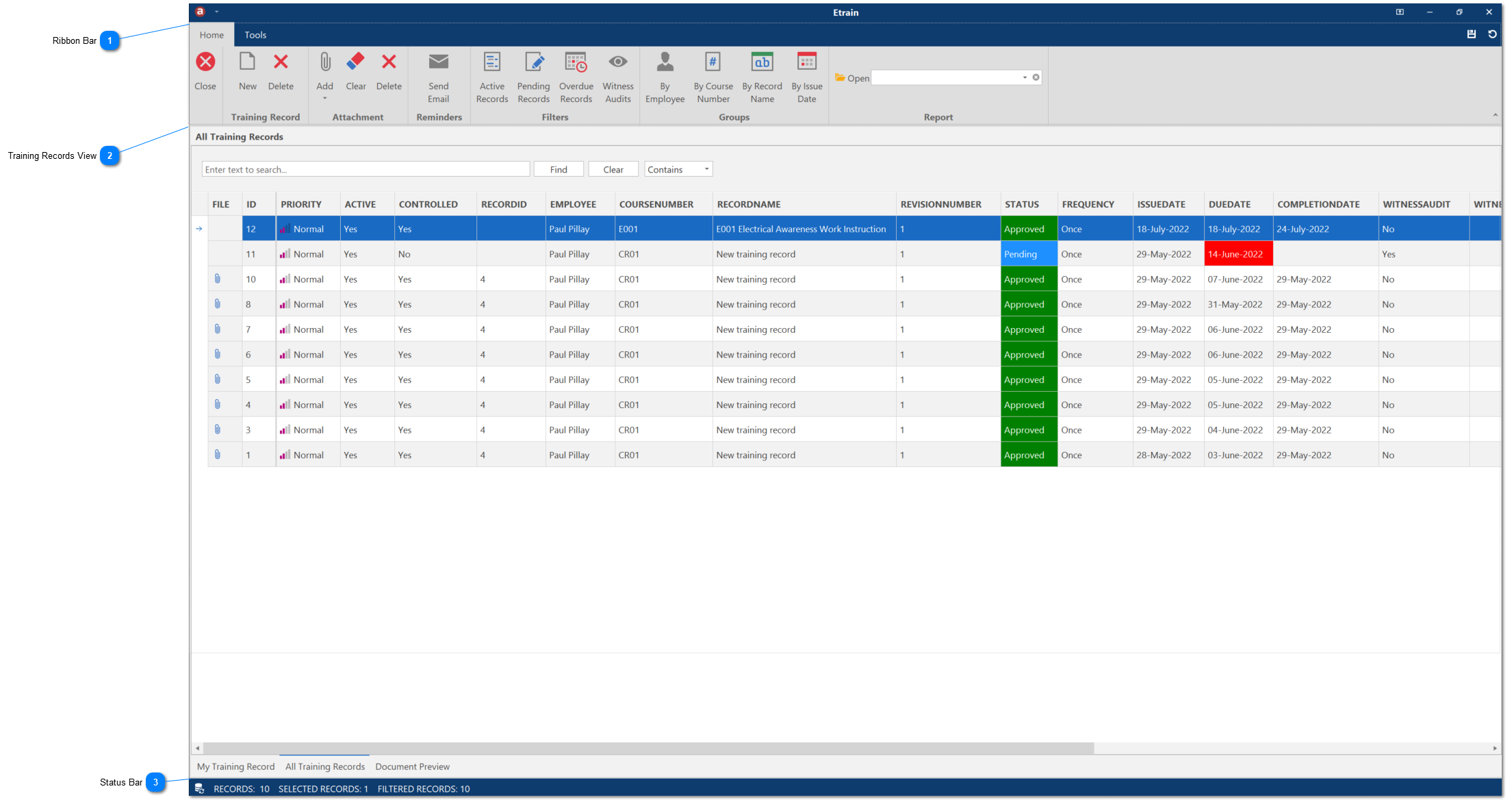Open attachment paperclip for record ID 10
This screenshot has width=1512, height=804.
click(218, 279)
